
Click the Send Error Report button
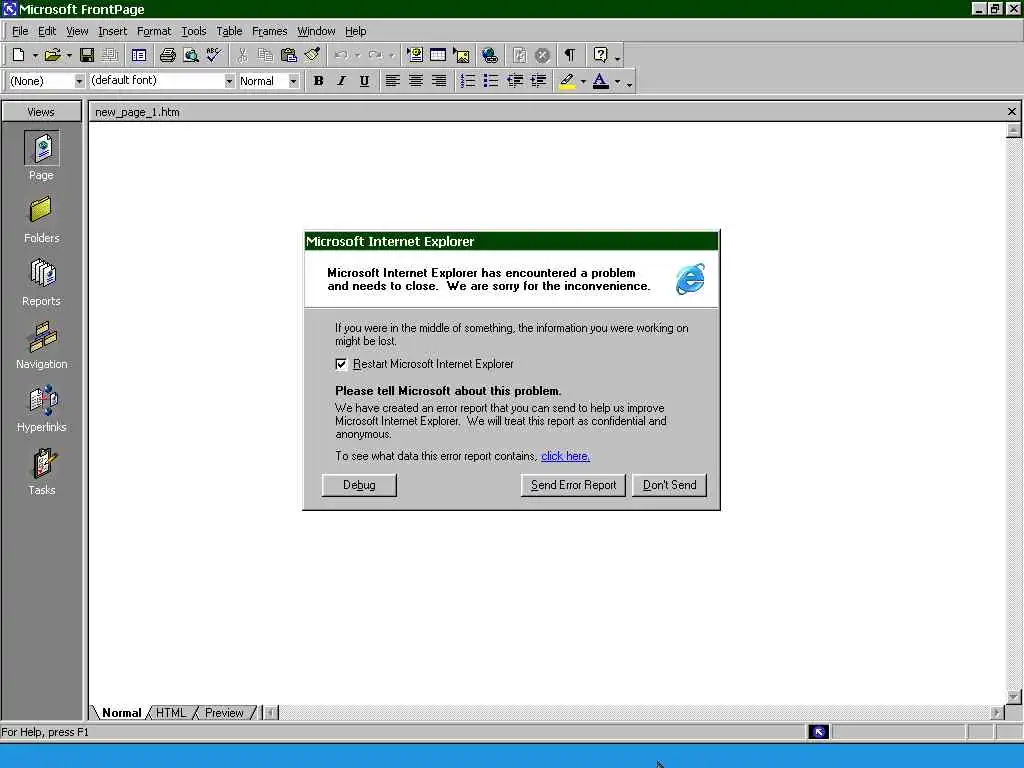pyautogui.click(x=573, y=485)
